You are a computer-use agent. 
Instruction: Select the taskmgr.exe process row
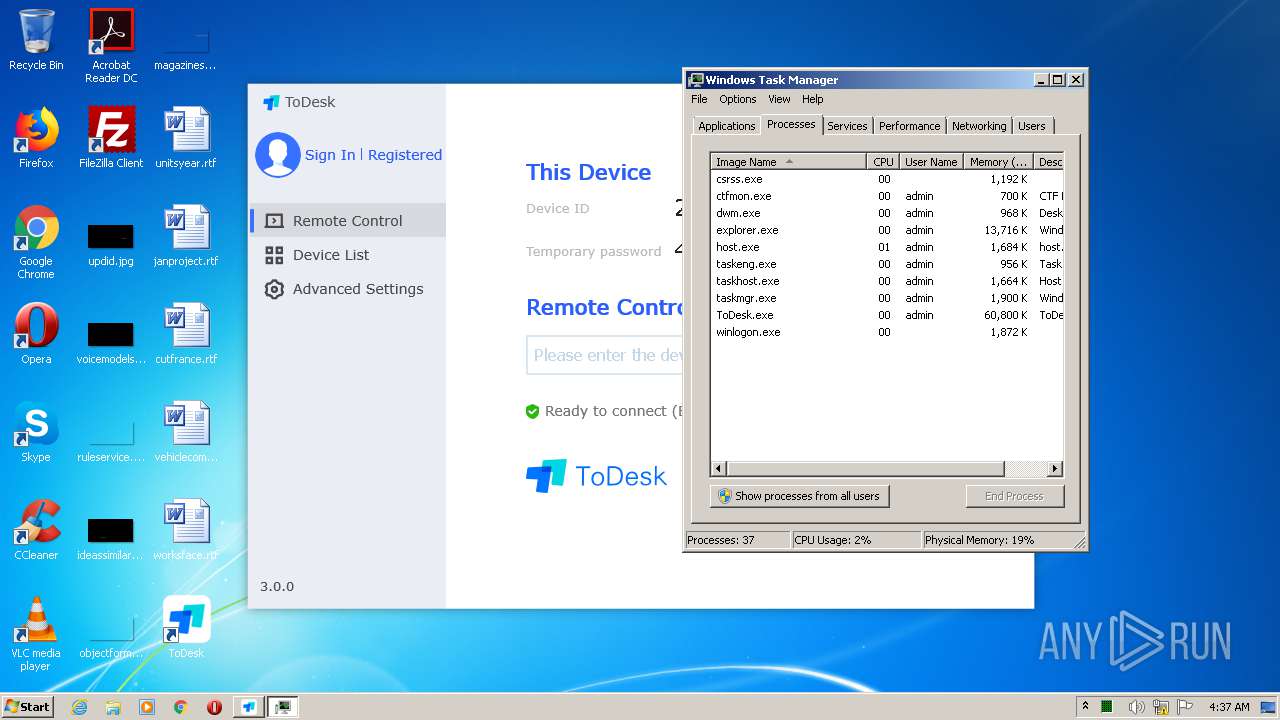click(x=887, y=298)
